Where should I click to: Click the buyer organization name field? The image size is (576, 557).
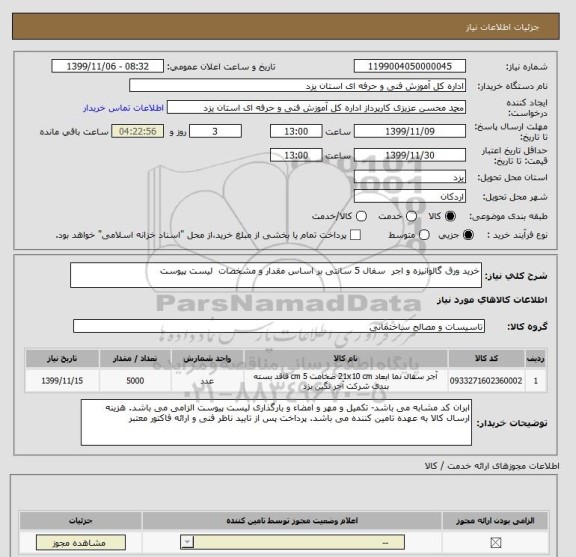(298, 86)
